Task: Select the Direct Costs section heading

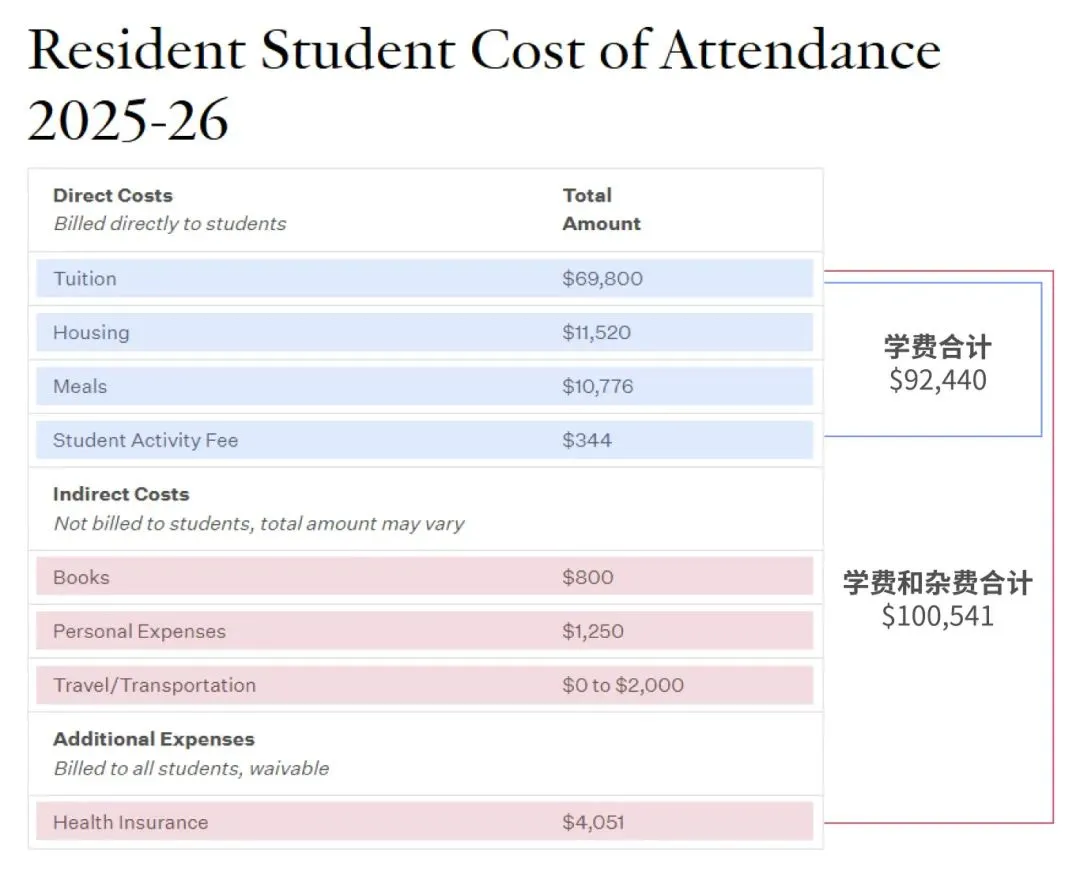Action: [x=112, y=195]
